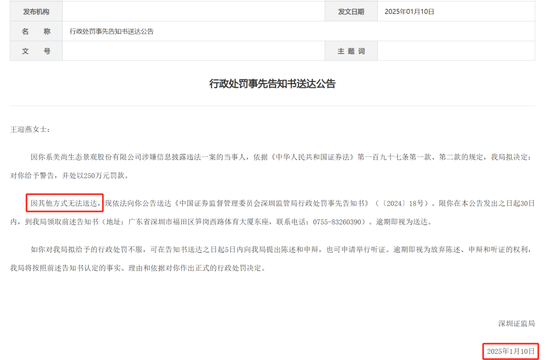Click the paragraph starting 如你对我局拟给予的行政处罚不服
The image size is (550, 360).
pos(272,259)
